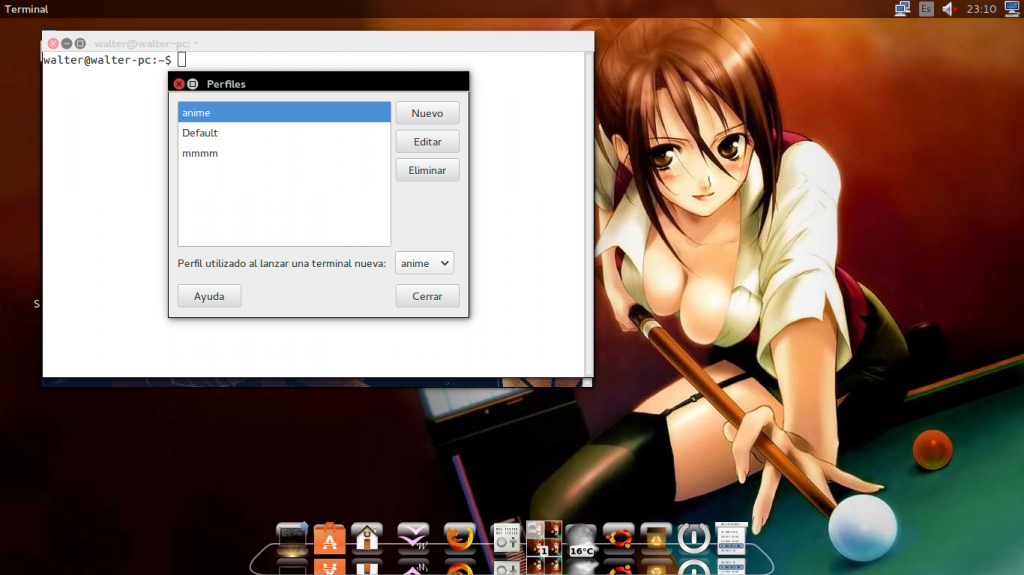Click the Nuevo button
This screenshot has width=1024, height=575.
427,113
